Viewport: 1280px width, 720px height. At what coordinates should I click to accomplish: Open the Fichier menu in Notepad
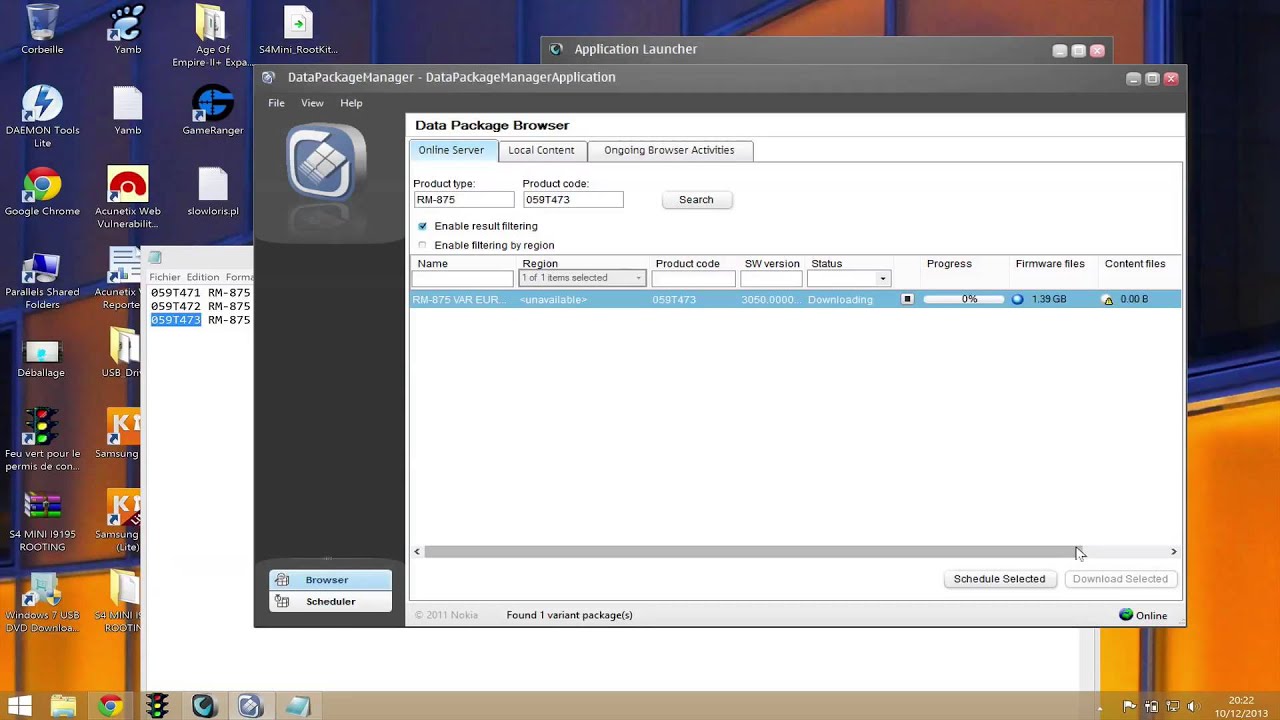[165, 277]
